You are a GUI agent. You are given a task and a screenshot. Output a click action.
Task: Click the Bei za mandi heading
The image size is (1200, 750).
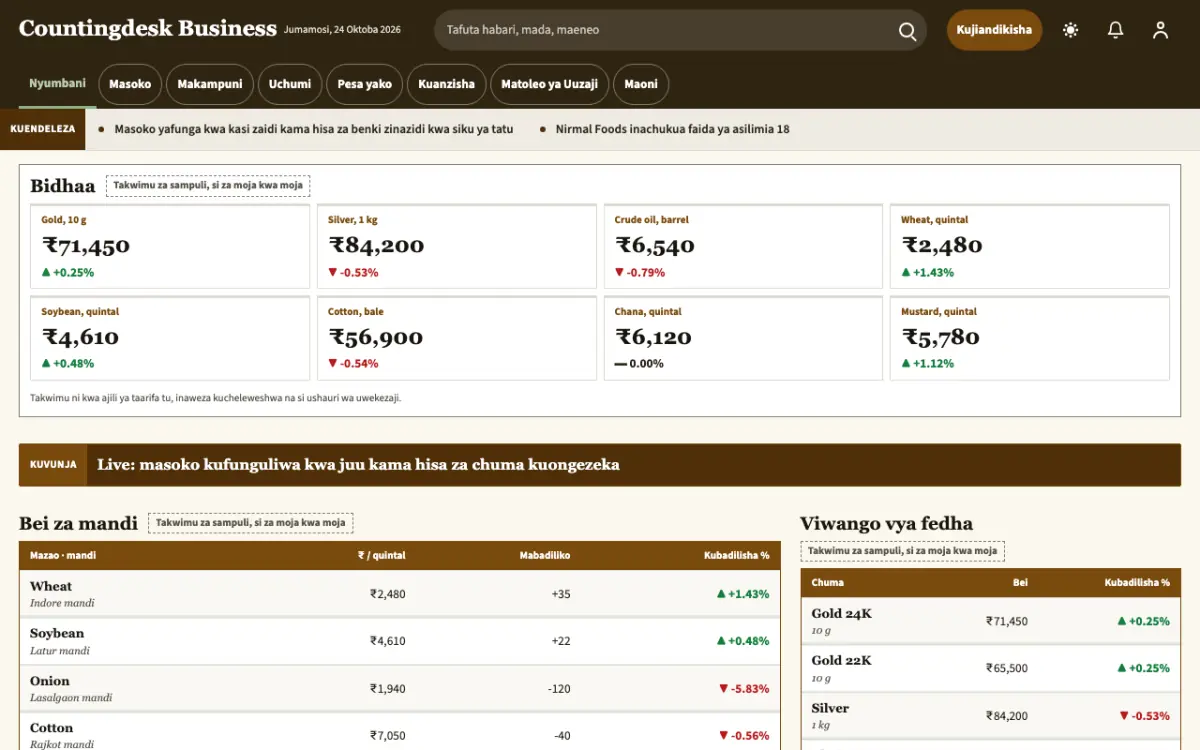click(x=78, y=523)
